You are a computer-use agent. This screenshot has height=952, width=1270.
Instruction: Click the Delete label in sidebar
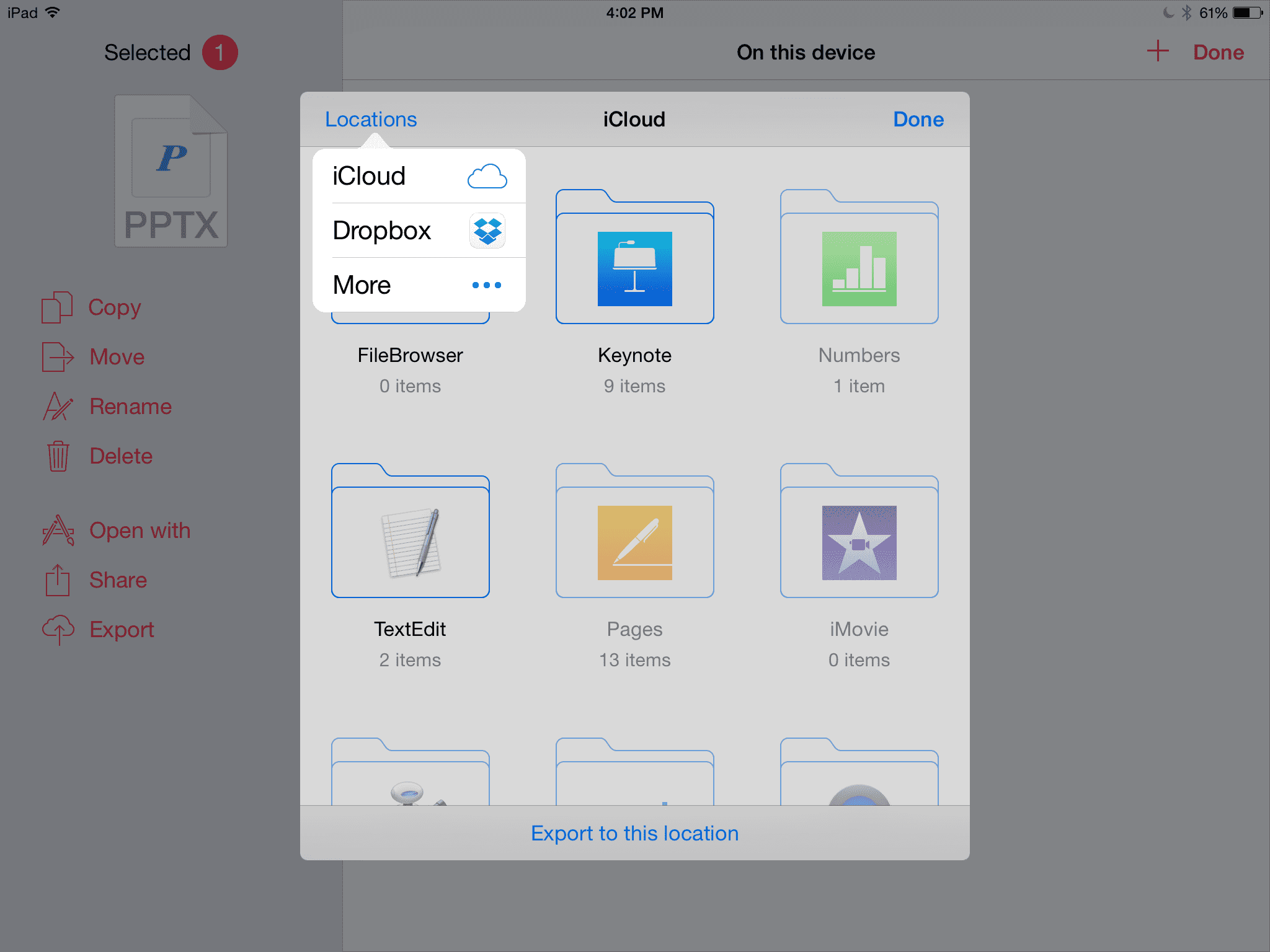click(x=121, y=456)
